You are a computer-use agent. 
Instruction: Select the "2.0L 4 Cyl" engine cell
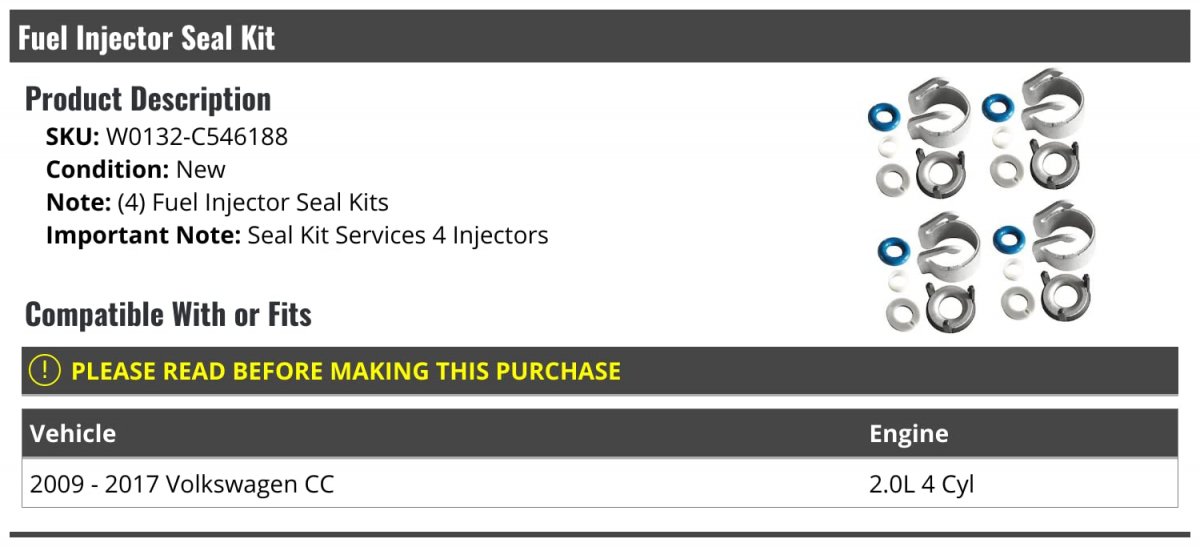921,485
